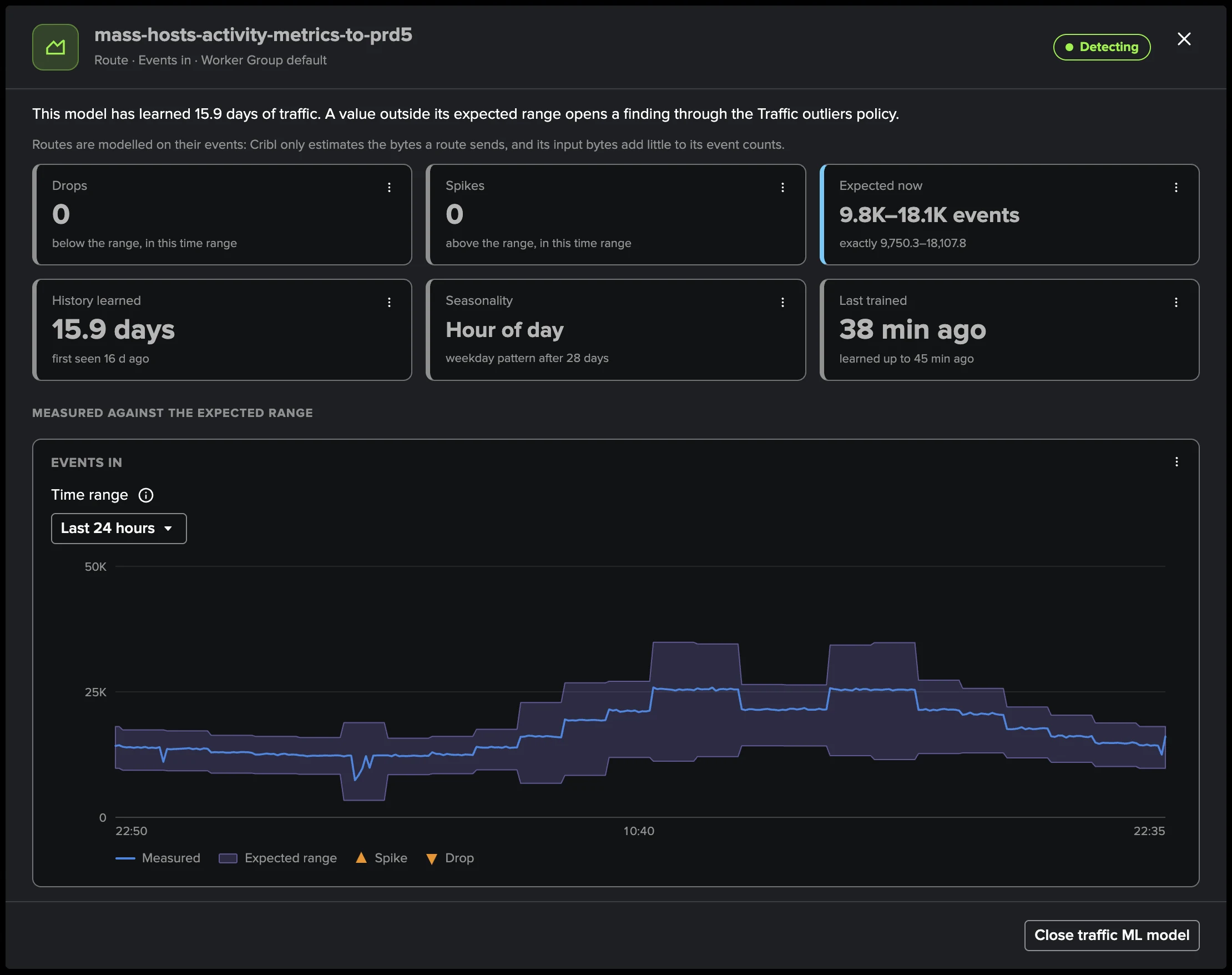The height and width of the screenshot is (975, 1232).
Task: Click the first seen 16 d ago text
Action: (x=100, y=359)
